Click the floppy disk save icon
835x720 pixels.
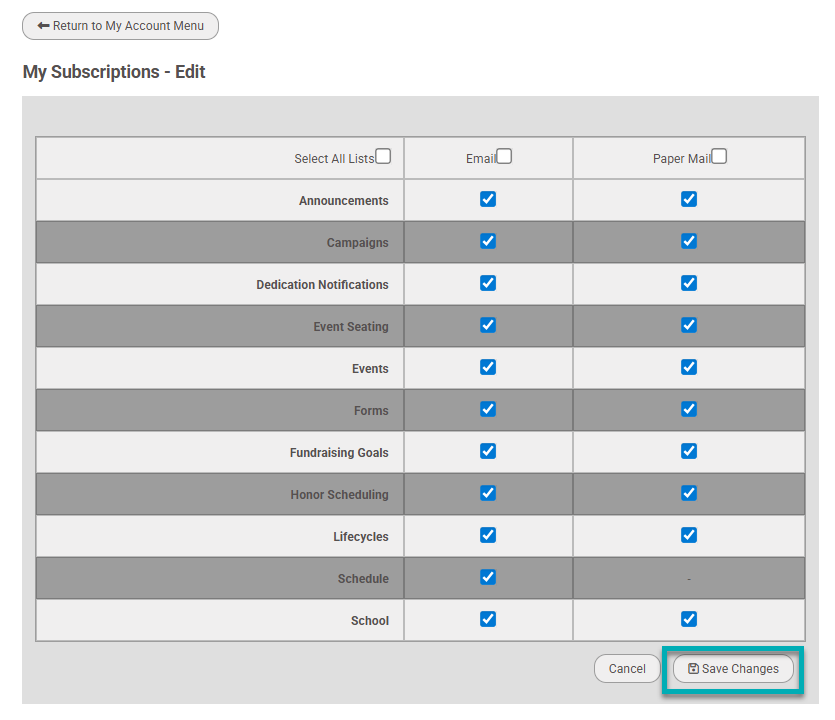coord(693,669)
